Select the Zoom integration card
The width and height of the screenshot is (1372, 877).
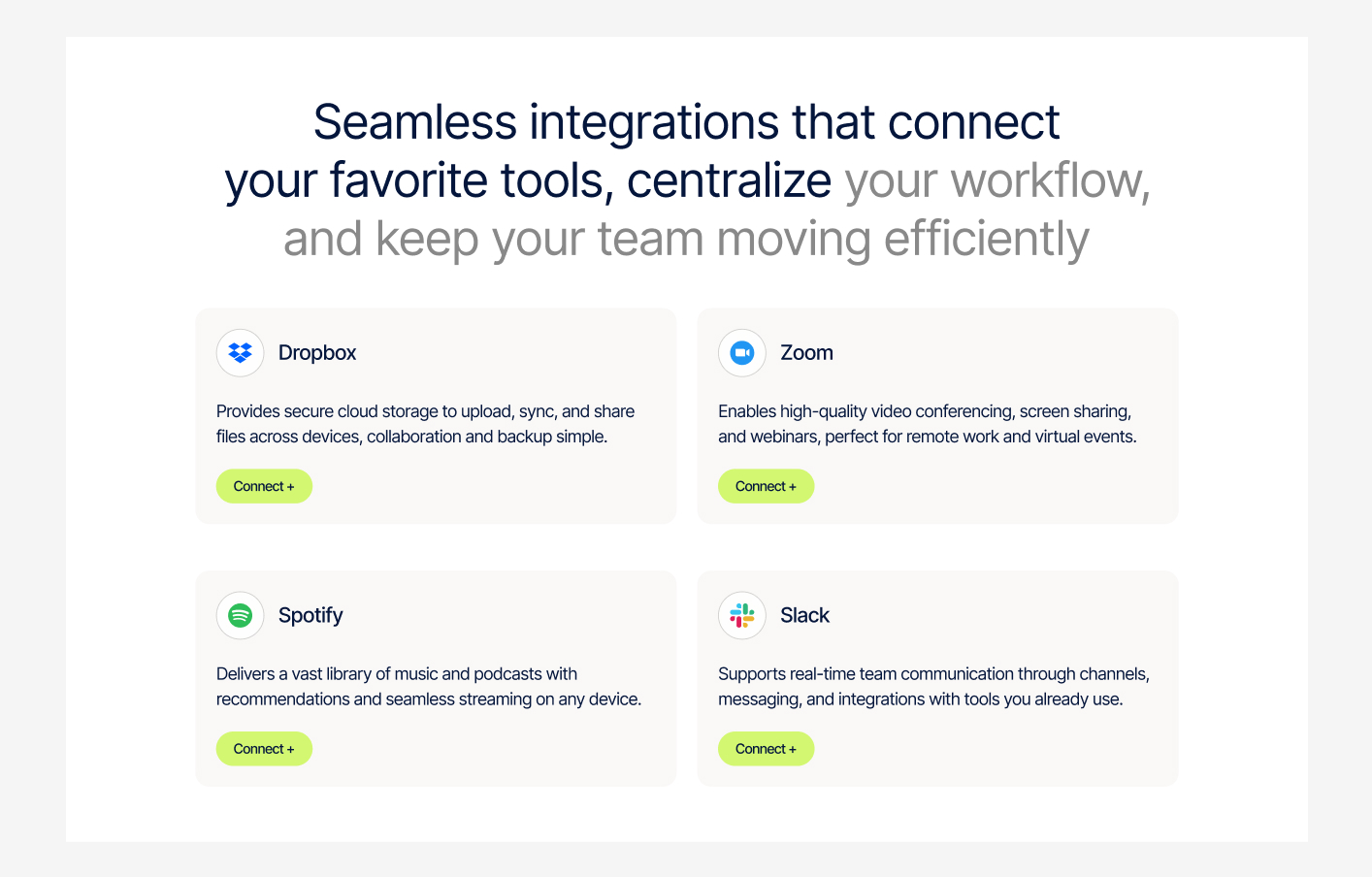(x=937, y=415)
